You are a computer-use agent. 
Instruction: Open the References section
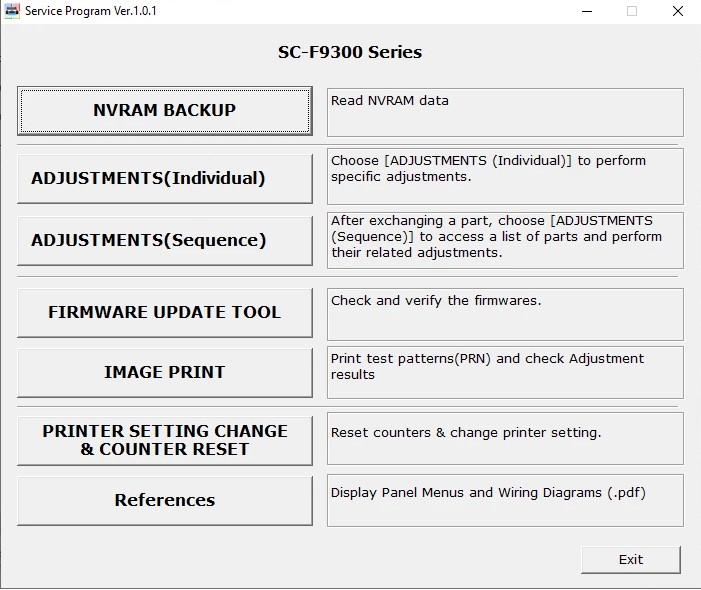165,501
